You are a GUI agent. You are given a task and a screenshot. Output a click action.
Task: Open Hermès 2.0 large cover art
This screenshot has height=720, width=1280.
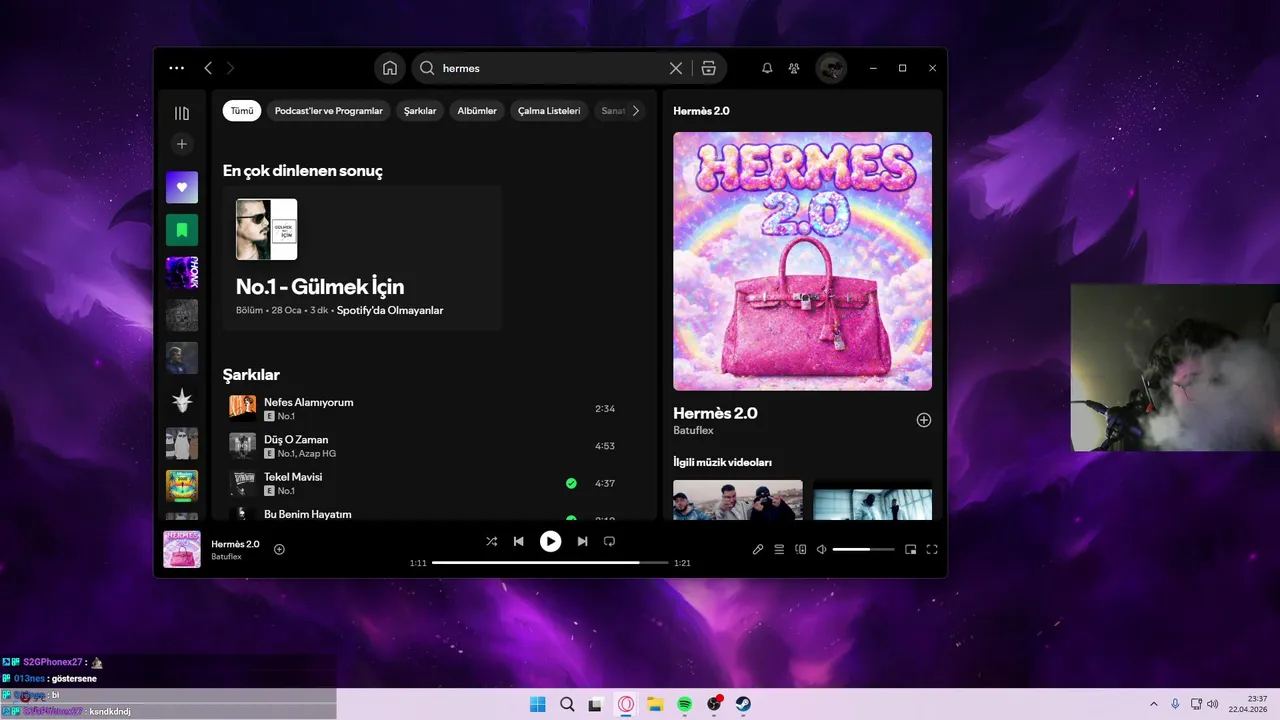(x=803, y=261)
